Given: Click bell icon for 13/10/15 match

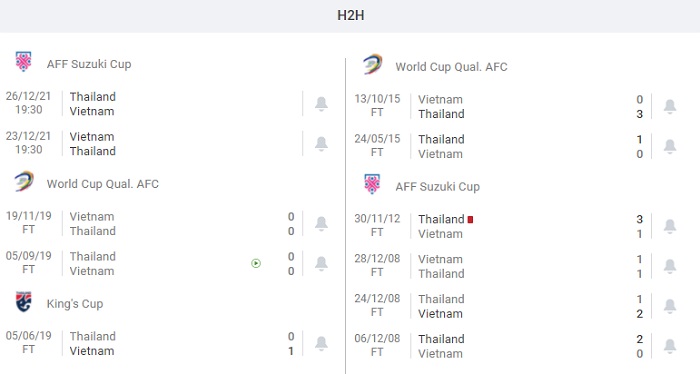Looking at the screenshot, I should [670, 106].
